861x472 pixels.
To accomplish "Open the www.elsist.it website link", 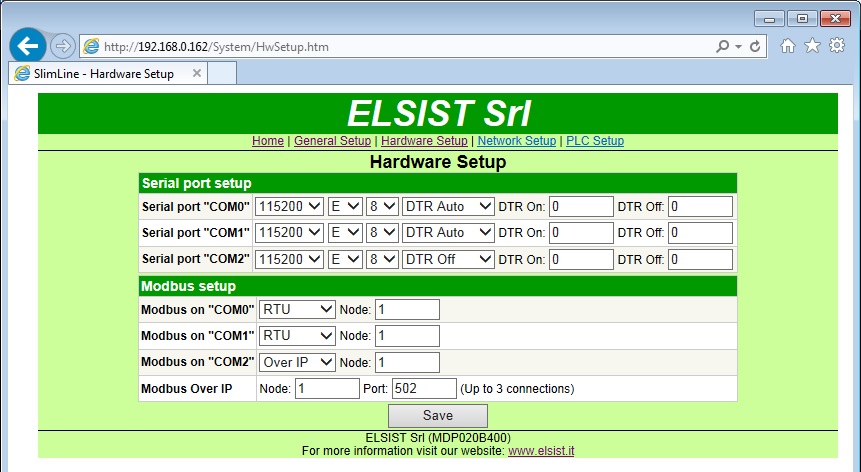I will [x=541, y=451].
